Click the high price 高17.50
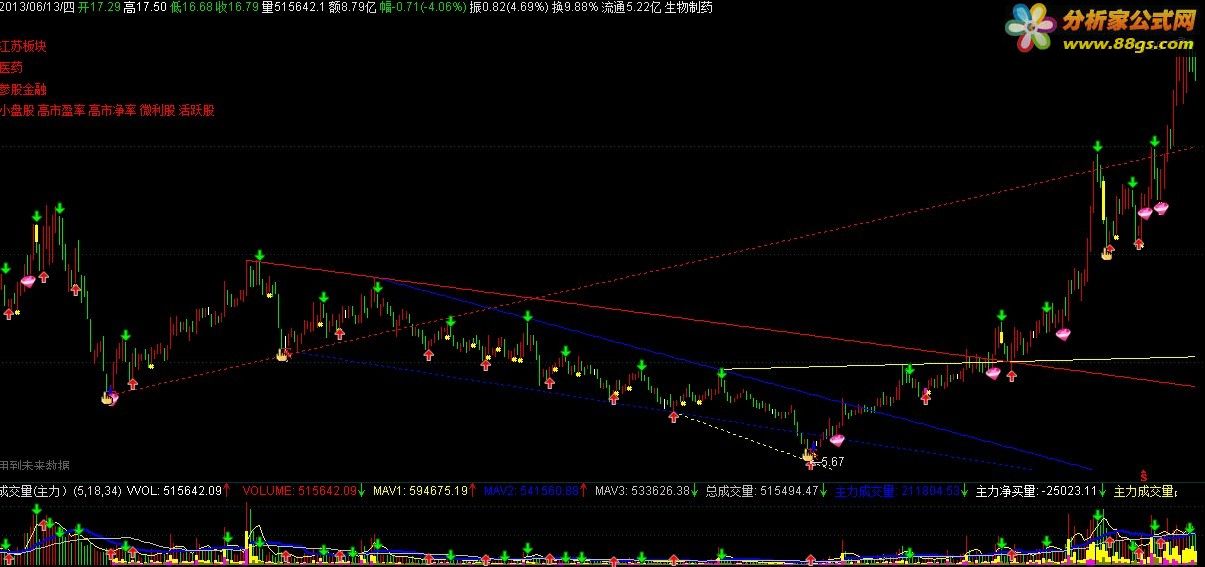 pyautogui.click(x=145, y=7)
